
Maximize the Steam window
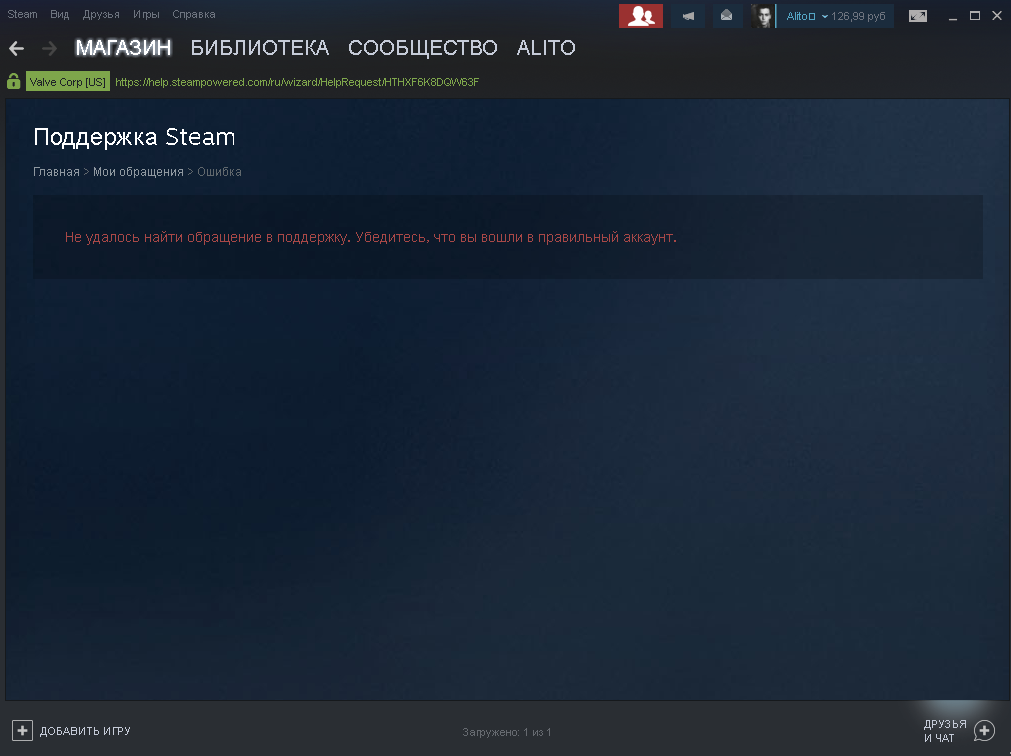pyautogui.click(x=975, y=15)
